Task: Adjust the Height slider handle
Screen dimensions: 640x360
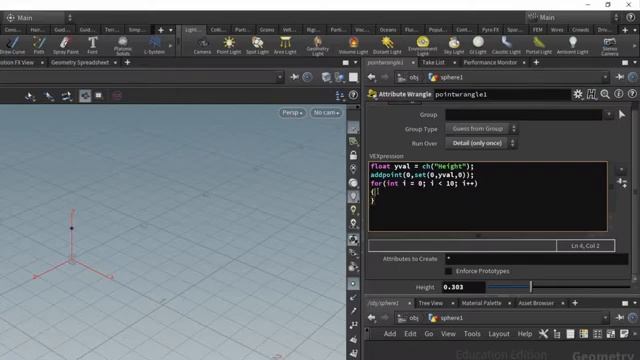Action: (531, 287)
